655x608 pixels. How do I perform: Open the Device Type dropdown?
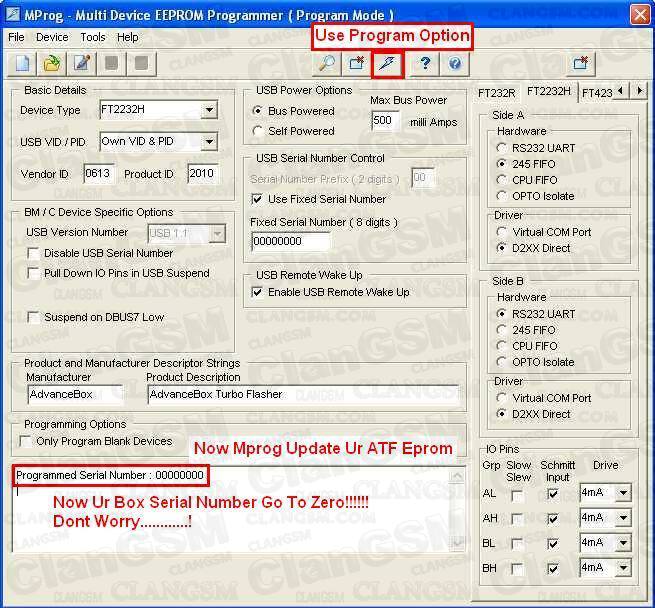point(209,110)
